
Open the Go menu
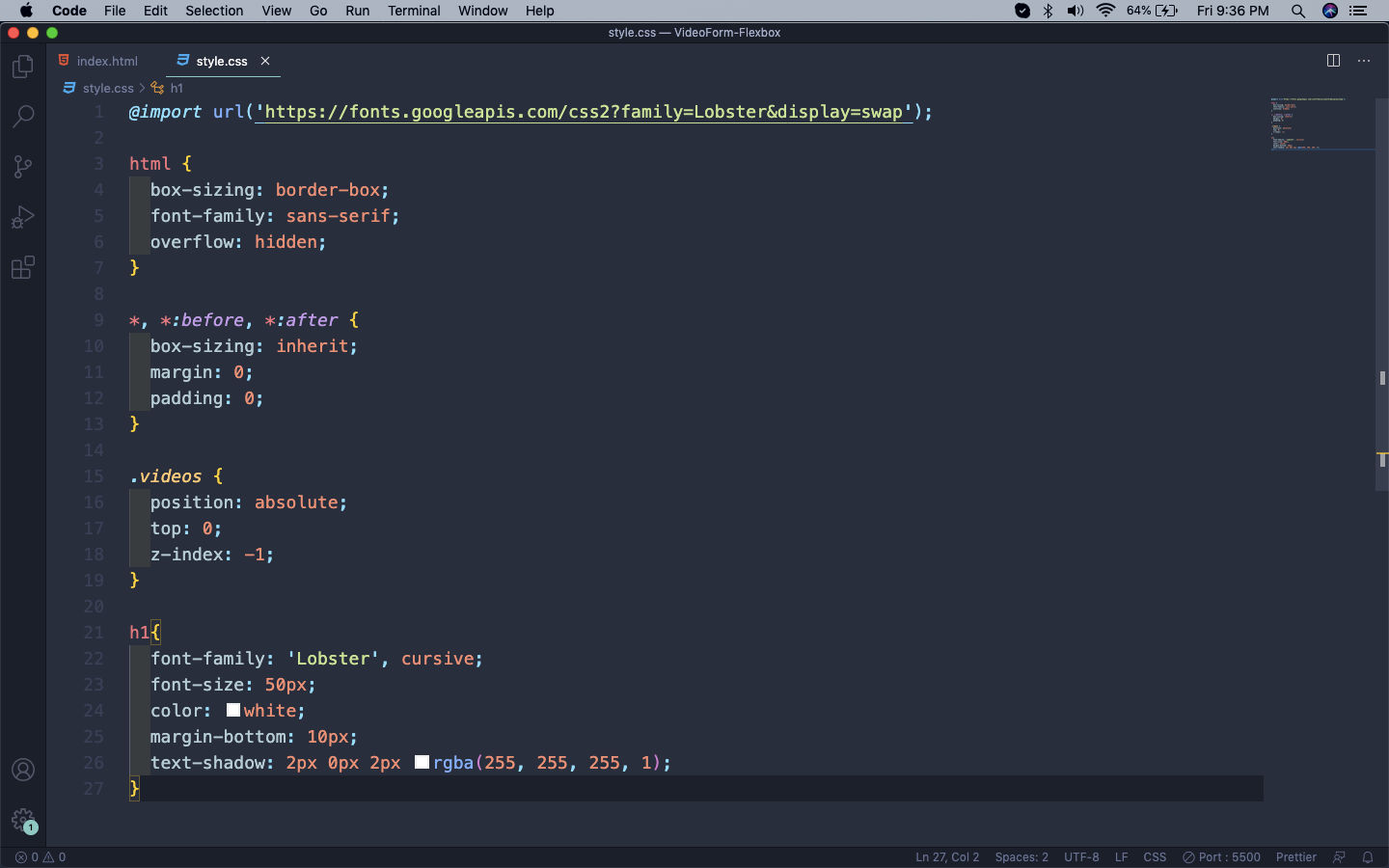pyautogui.click(x=318, y=11)
